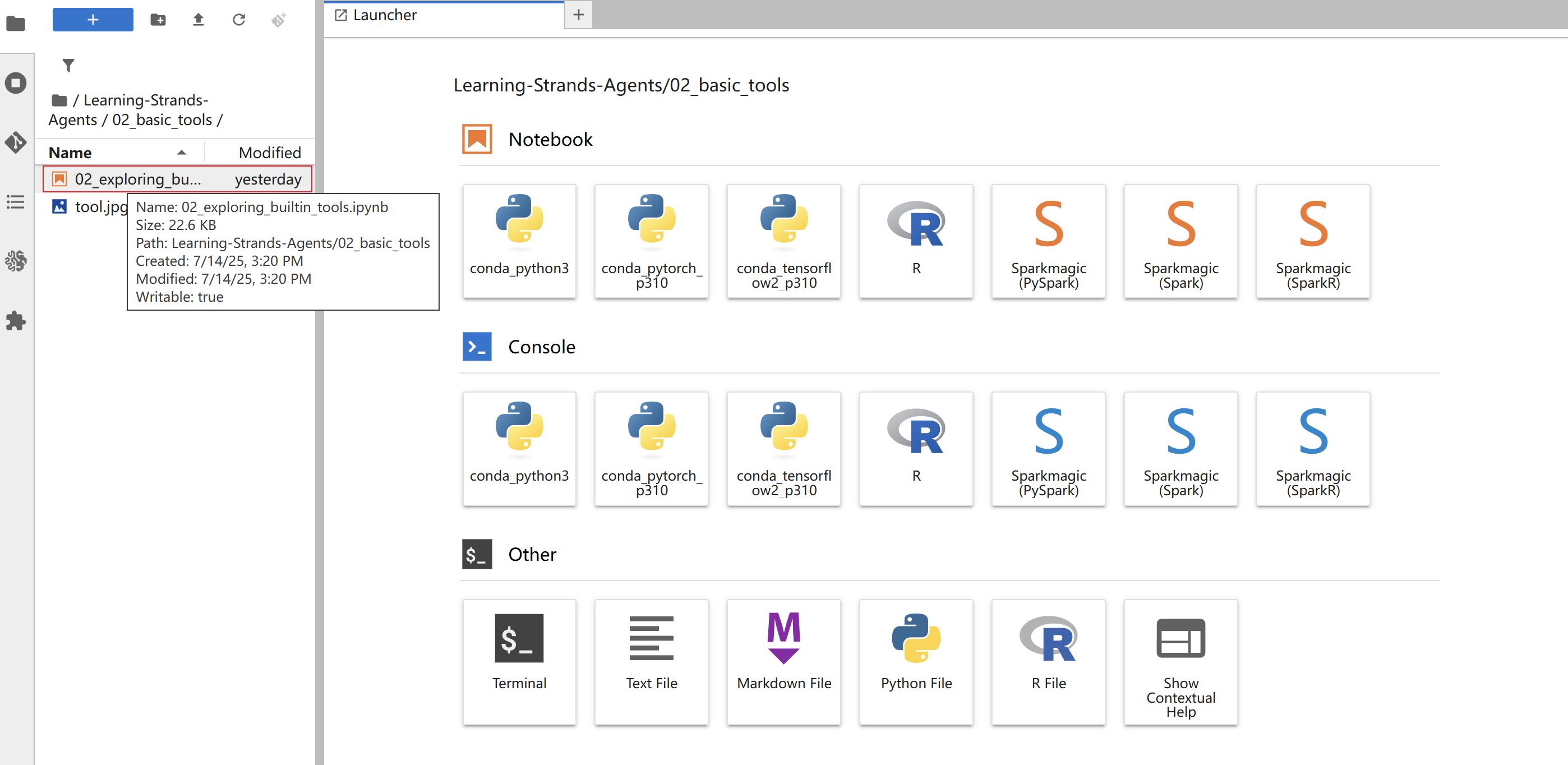1568x765 pixels.
Task: Click the launcher path Learning-Strands-Agents/02_basic_tools
Action: pos(621,85)
